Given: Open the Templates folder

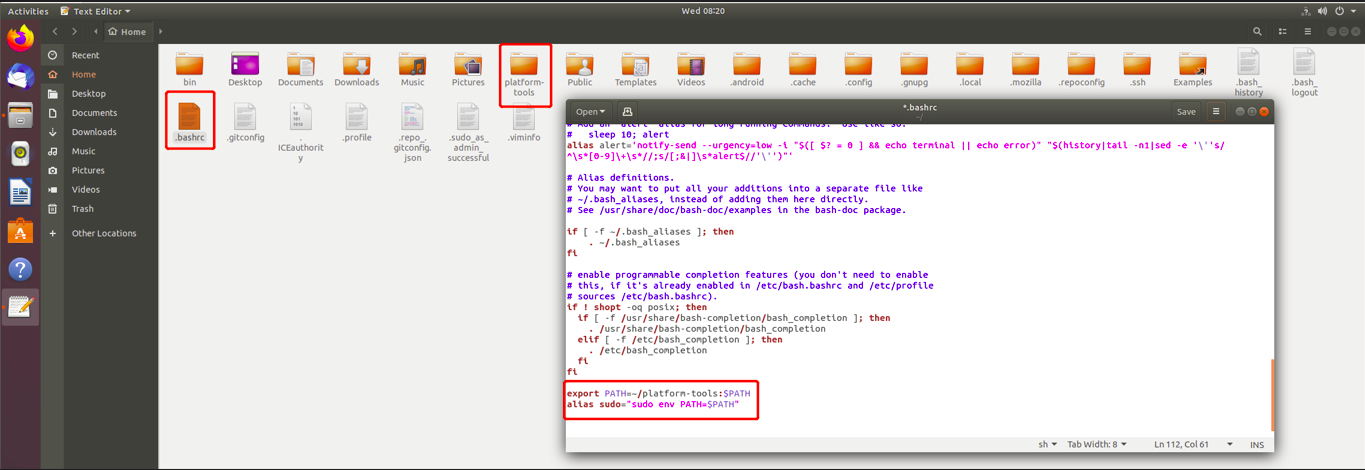Looking at the screenshot, I should click(x=636, y=69).
